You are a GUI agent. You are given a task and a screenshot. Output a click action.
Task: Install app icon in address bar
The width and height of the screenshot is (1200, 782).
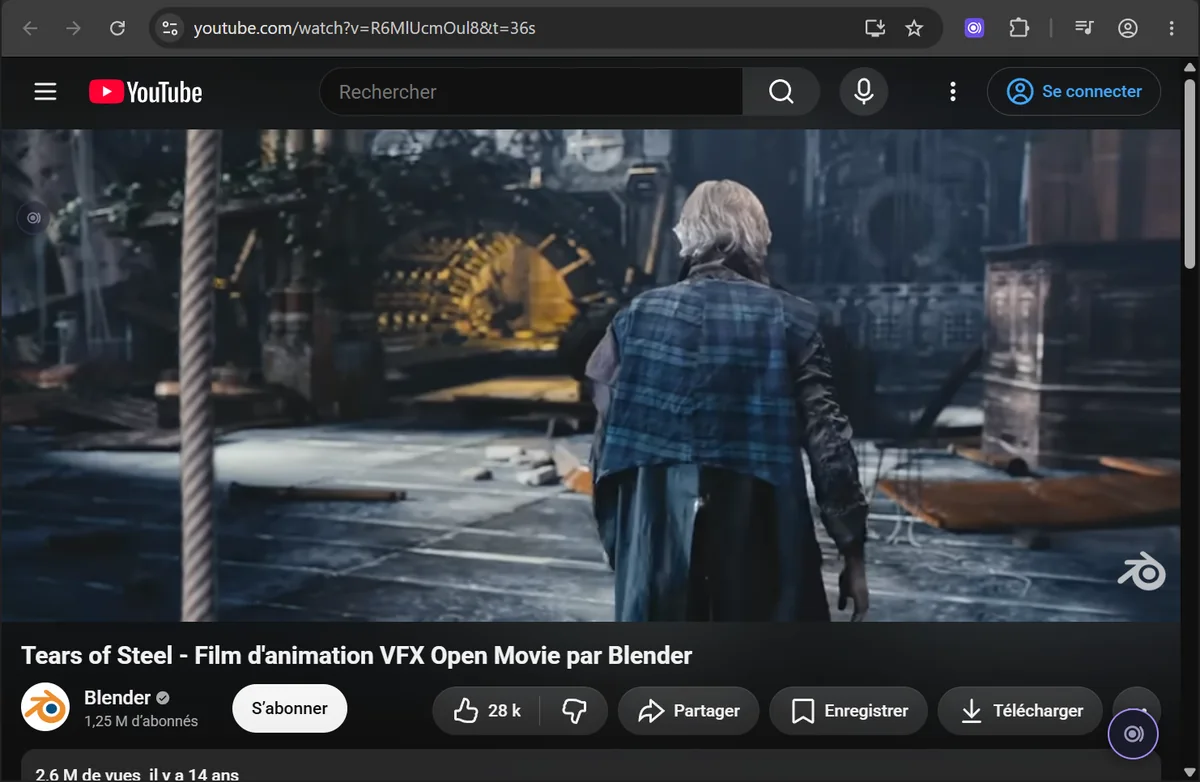coord(875,28)
